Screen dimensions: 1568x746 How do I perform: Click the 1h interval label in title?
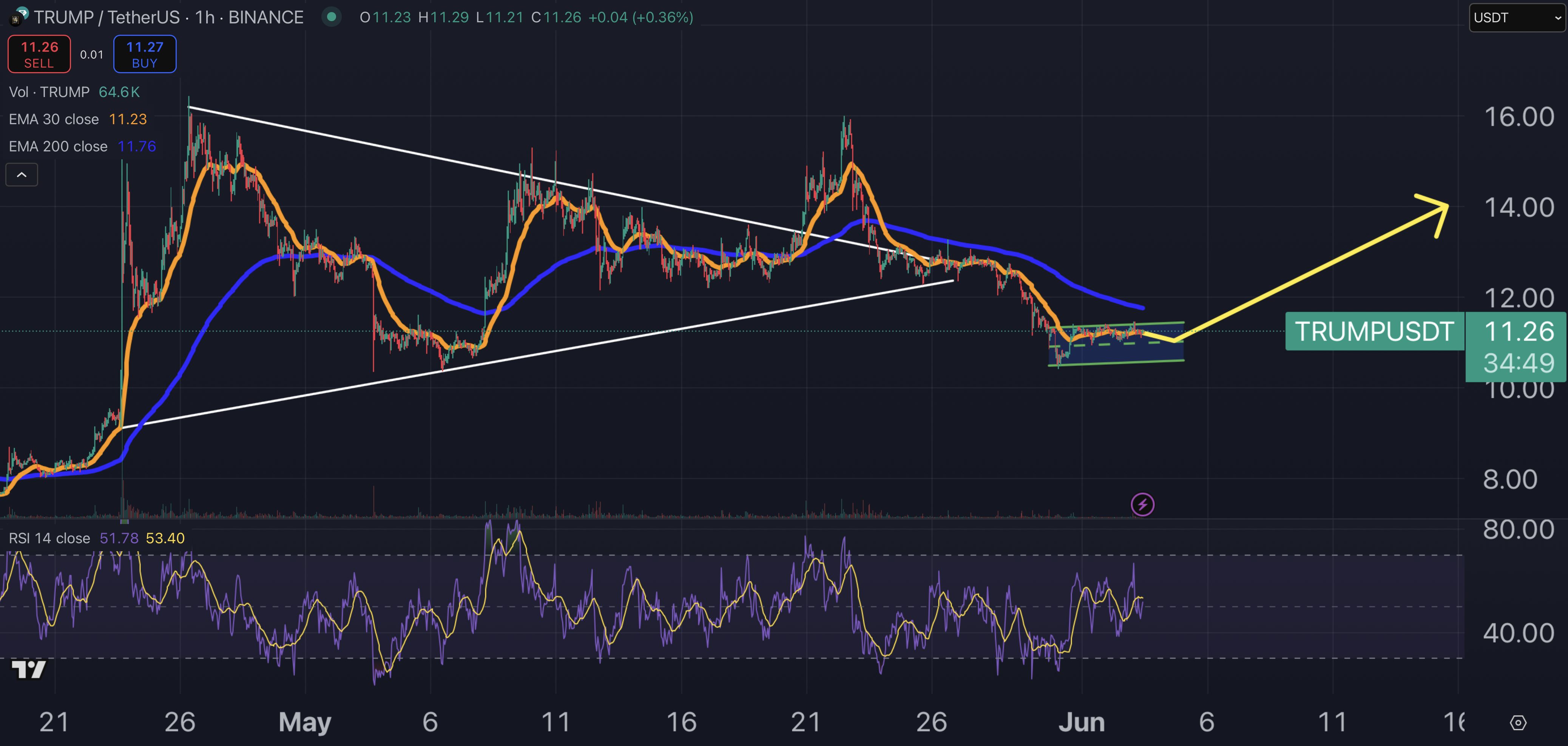click(205, 17)
